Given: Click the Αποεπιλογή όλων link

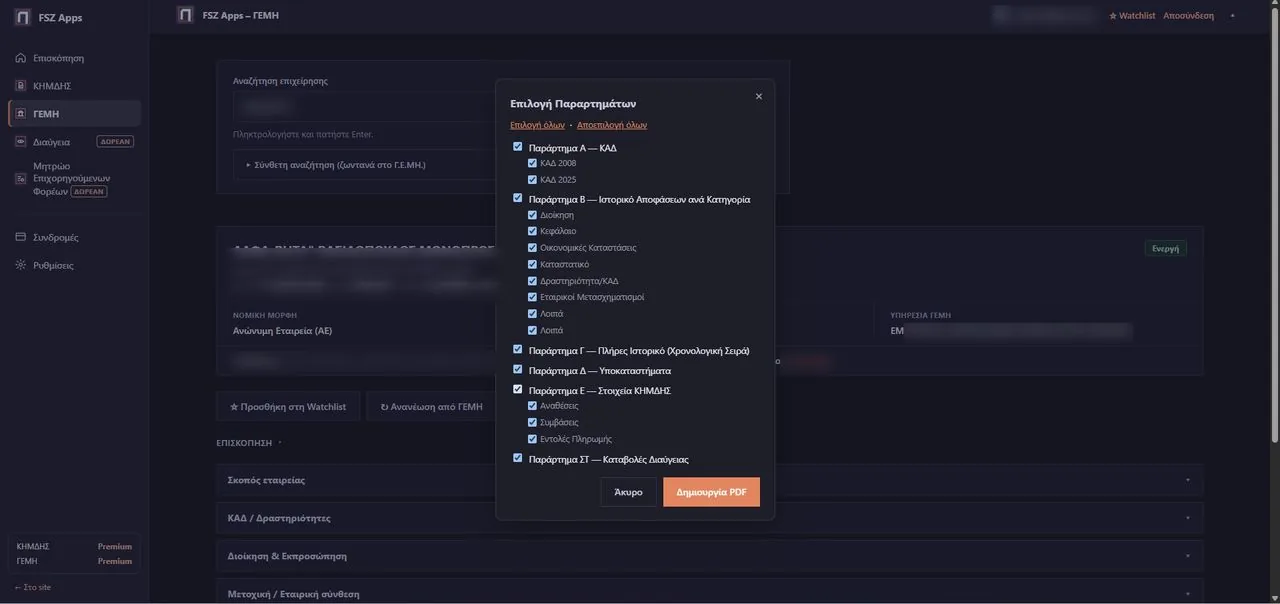Looking at the screenshot, I should click(612, 125).
